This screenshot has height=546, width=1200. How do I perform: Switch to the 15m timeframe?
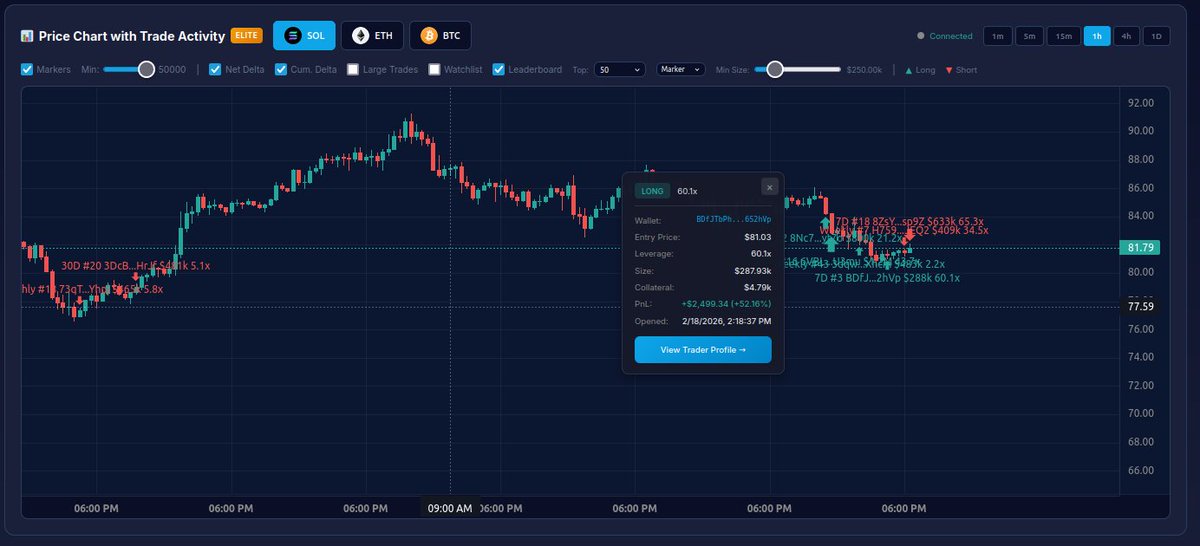click(1064, 36)
